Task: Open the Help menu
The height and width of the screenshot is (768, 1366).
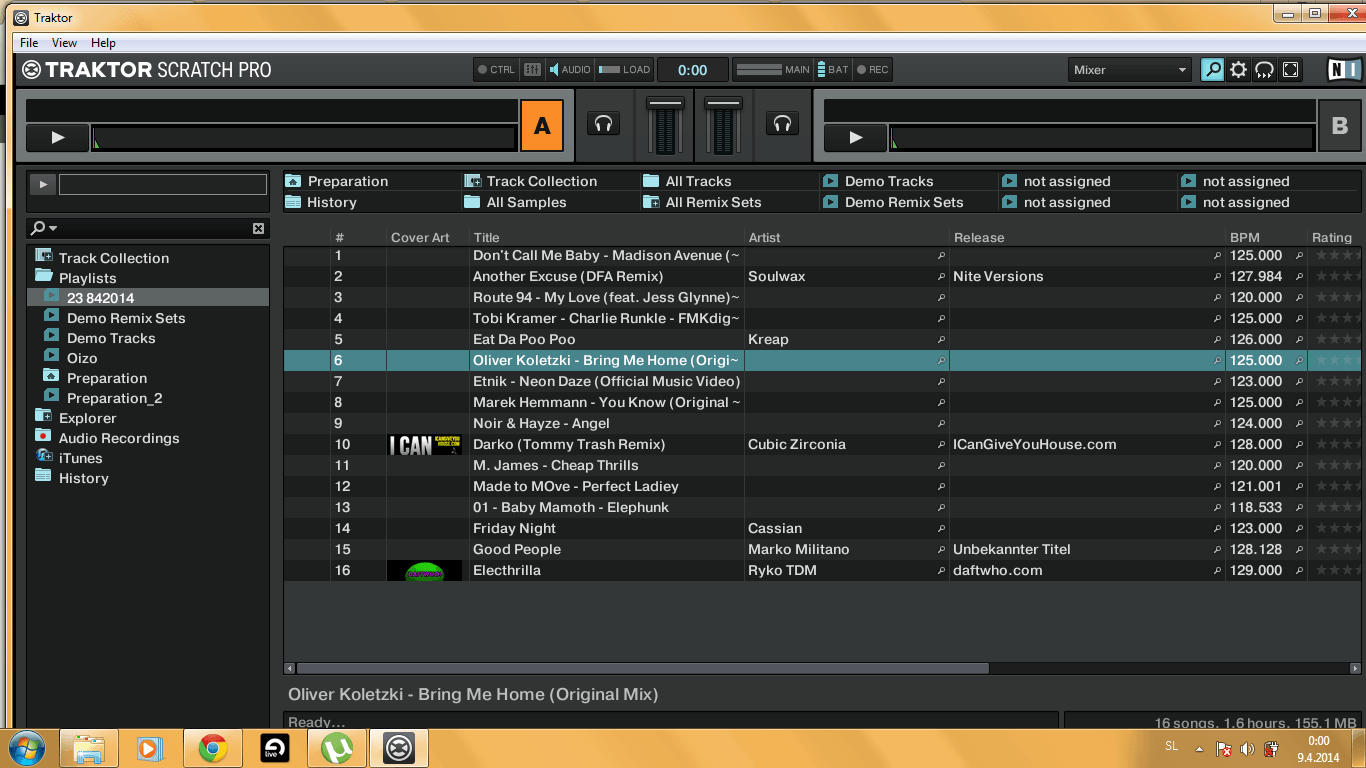Action: tap(103, 43)
